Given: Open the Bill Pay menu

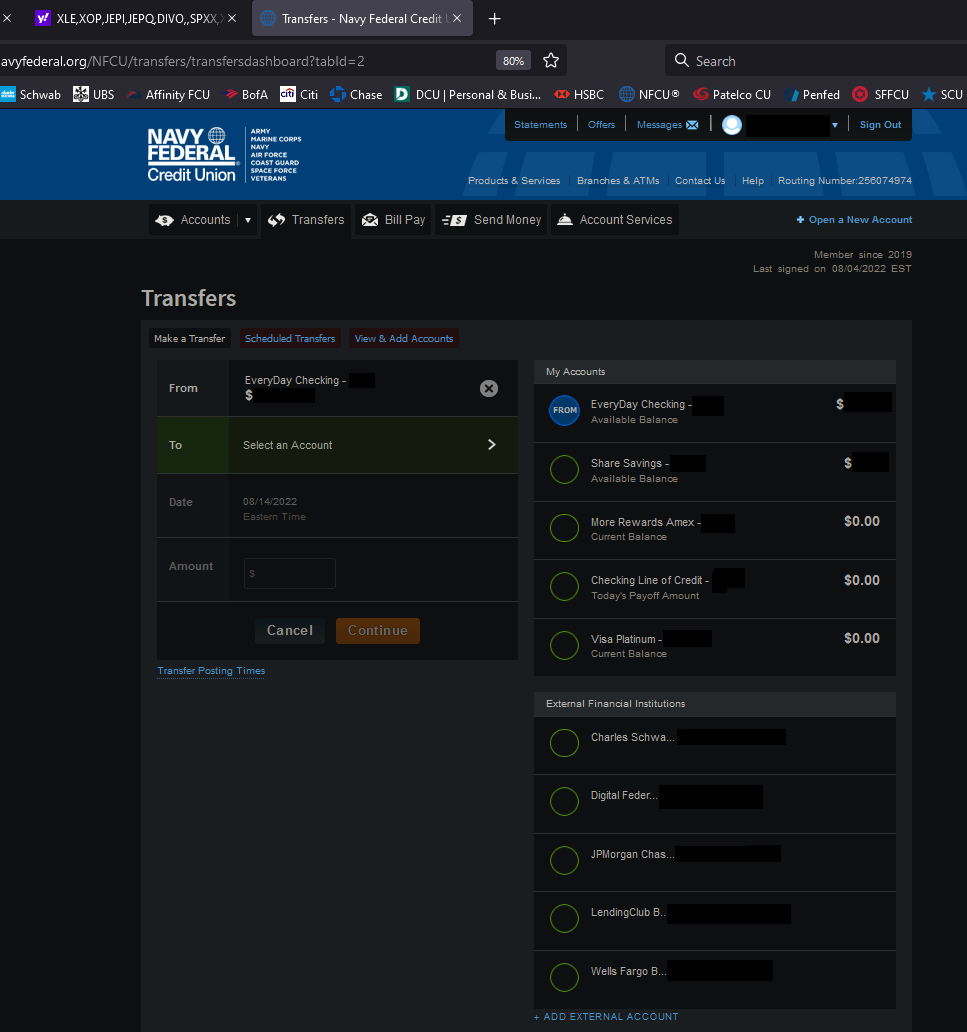Looking at the screenshot, I should (393, 220).
